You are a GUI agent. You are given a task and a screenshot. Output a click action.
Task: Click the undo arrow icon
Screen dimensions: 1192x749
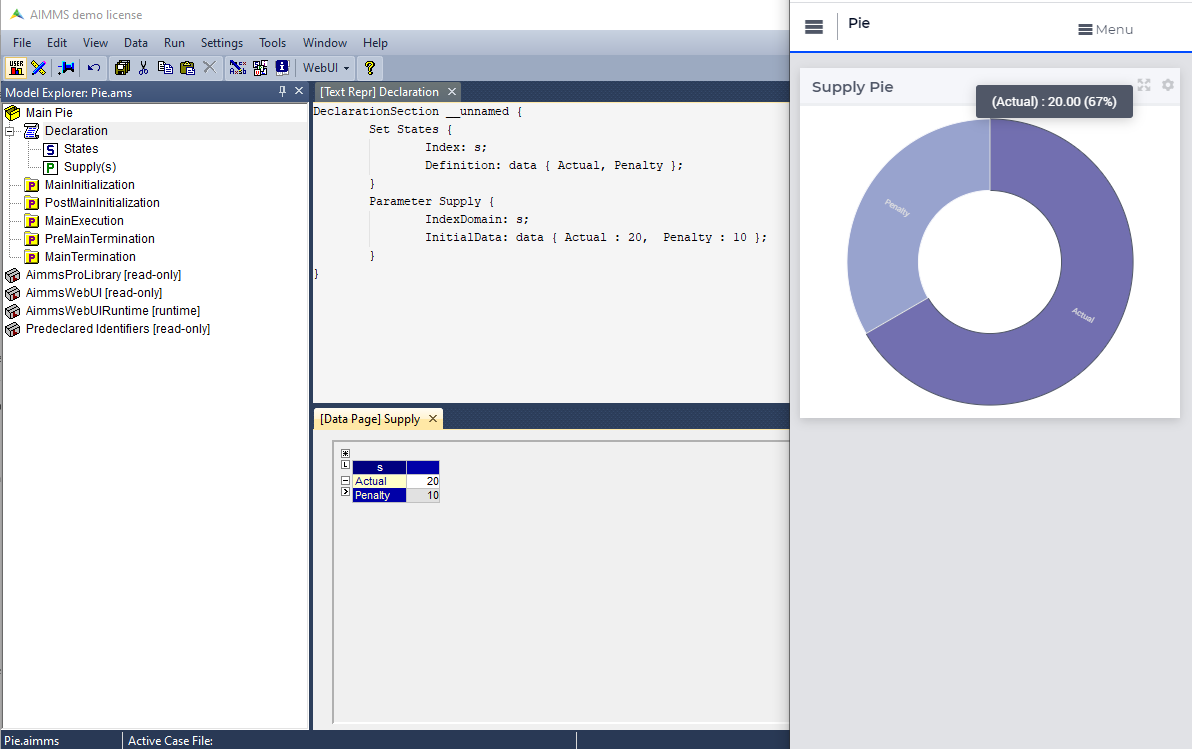[x=94, y=68]
